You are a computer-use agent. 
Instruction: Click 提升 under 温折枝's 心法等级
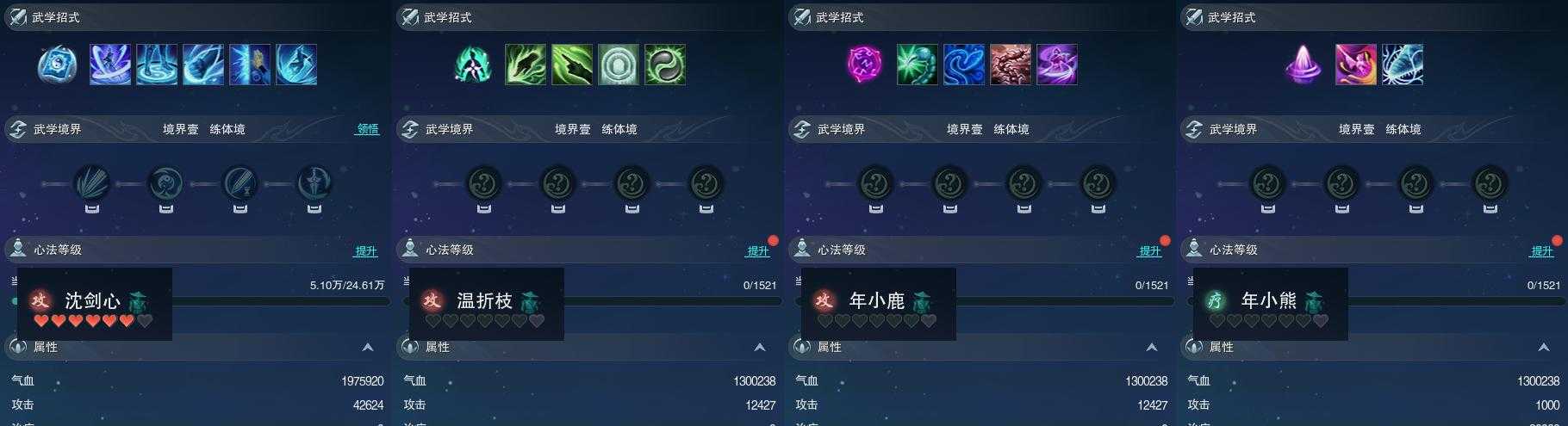(x=758, y=250)
